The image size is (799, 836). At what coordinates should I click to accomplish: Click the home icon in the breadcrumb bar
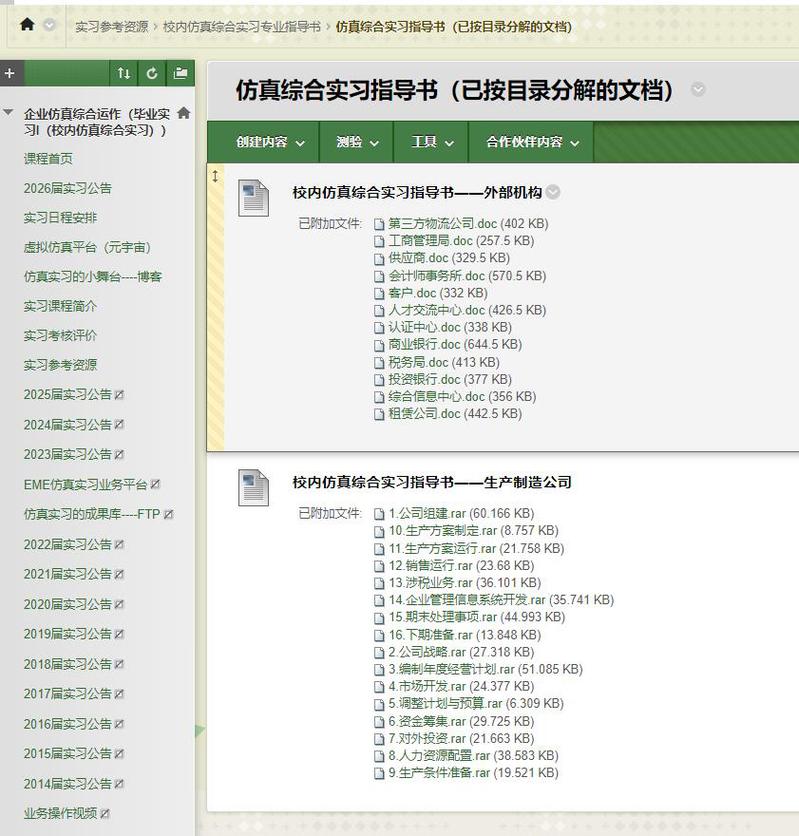click(x=27, y=24)
